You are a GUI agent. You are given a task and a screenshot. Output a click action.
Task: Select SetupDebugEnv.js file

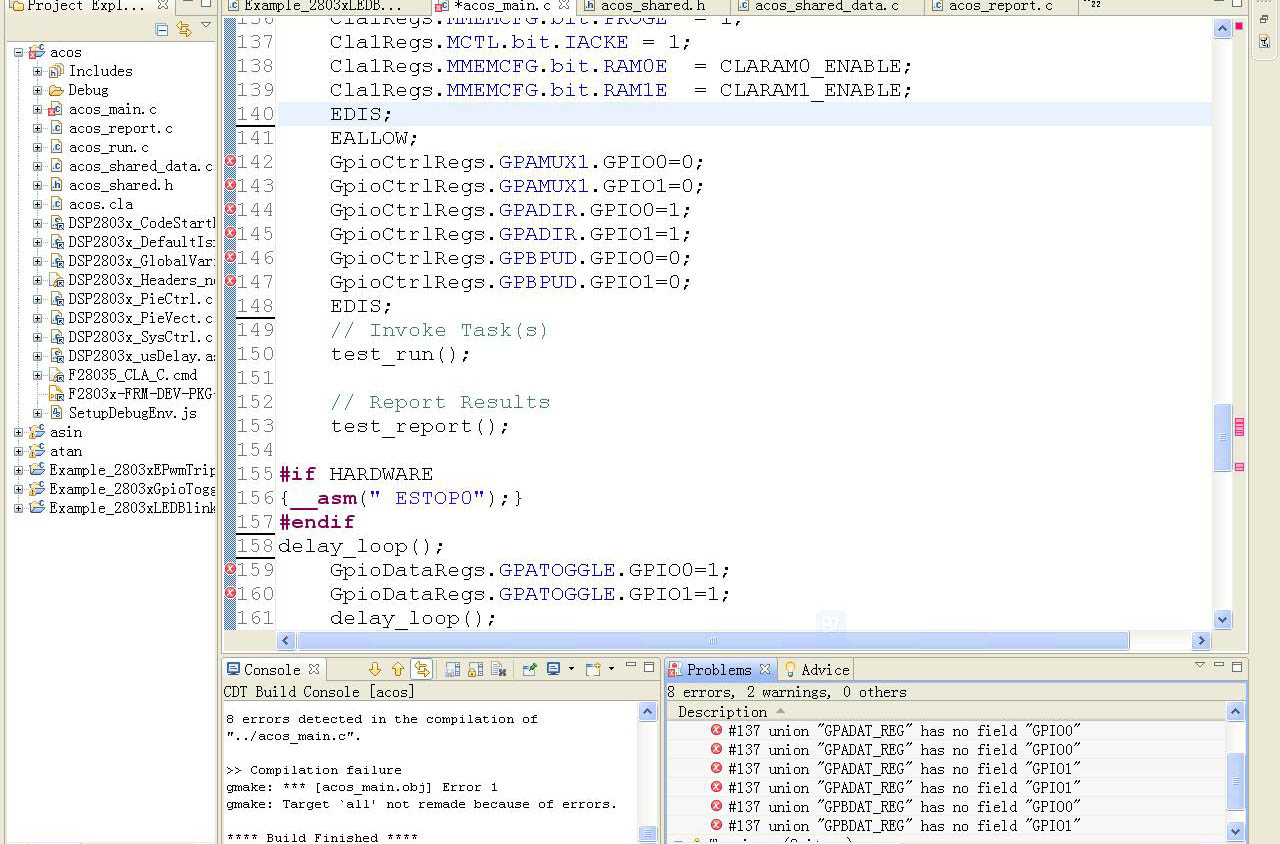pos(132,413)
